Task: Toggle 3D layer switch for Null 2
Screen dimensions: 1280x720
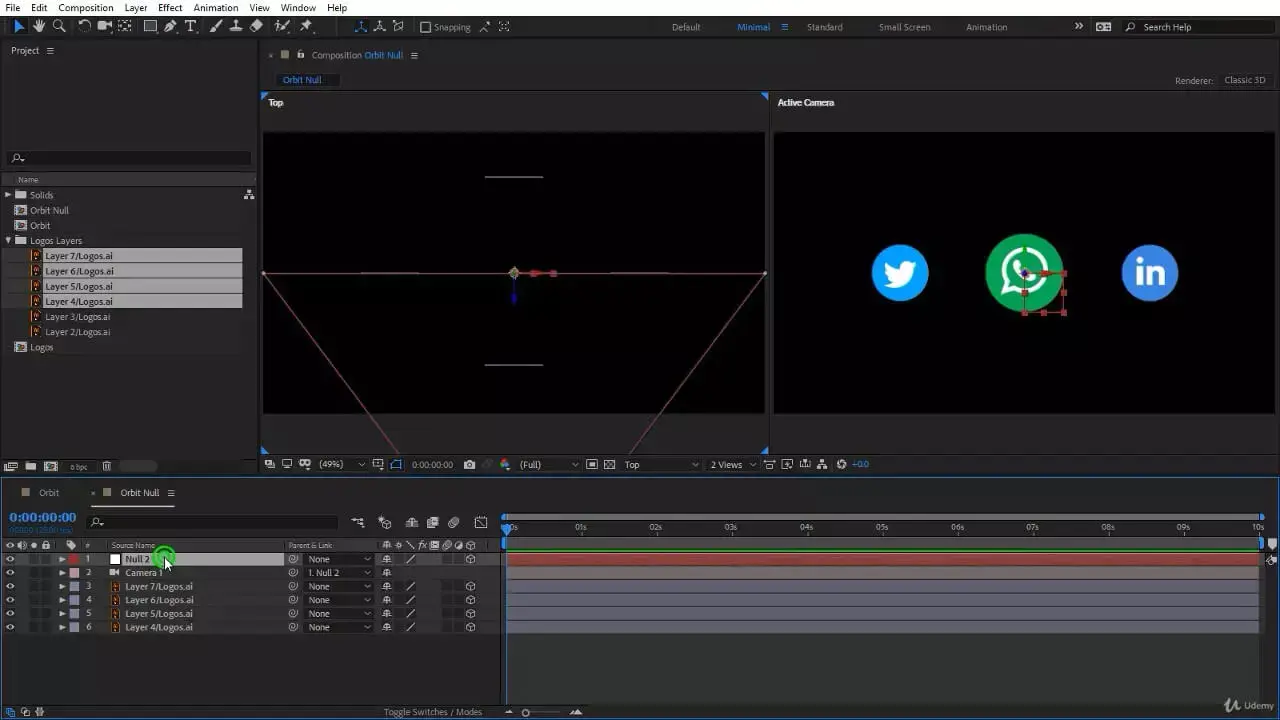Action: coord(470,559)
